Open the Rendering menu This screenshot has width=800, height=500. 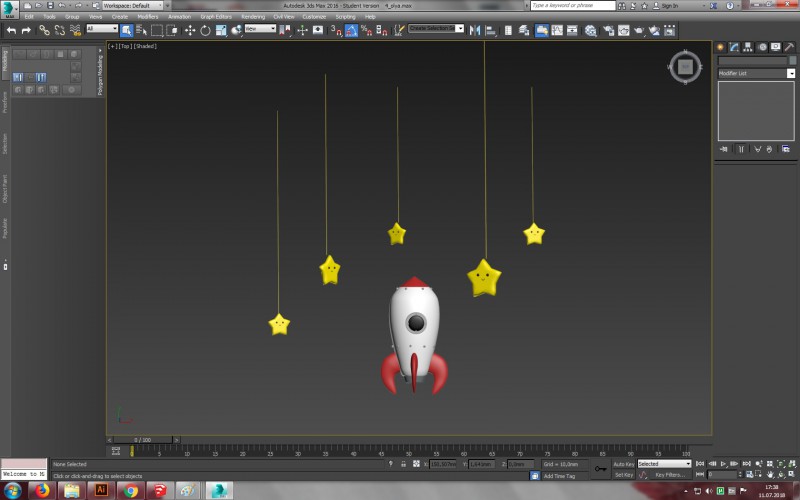[x=253, y=17]
